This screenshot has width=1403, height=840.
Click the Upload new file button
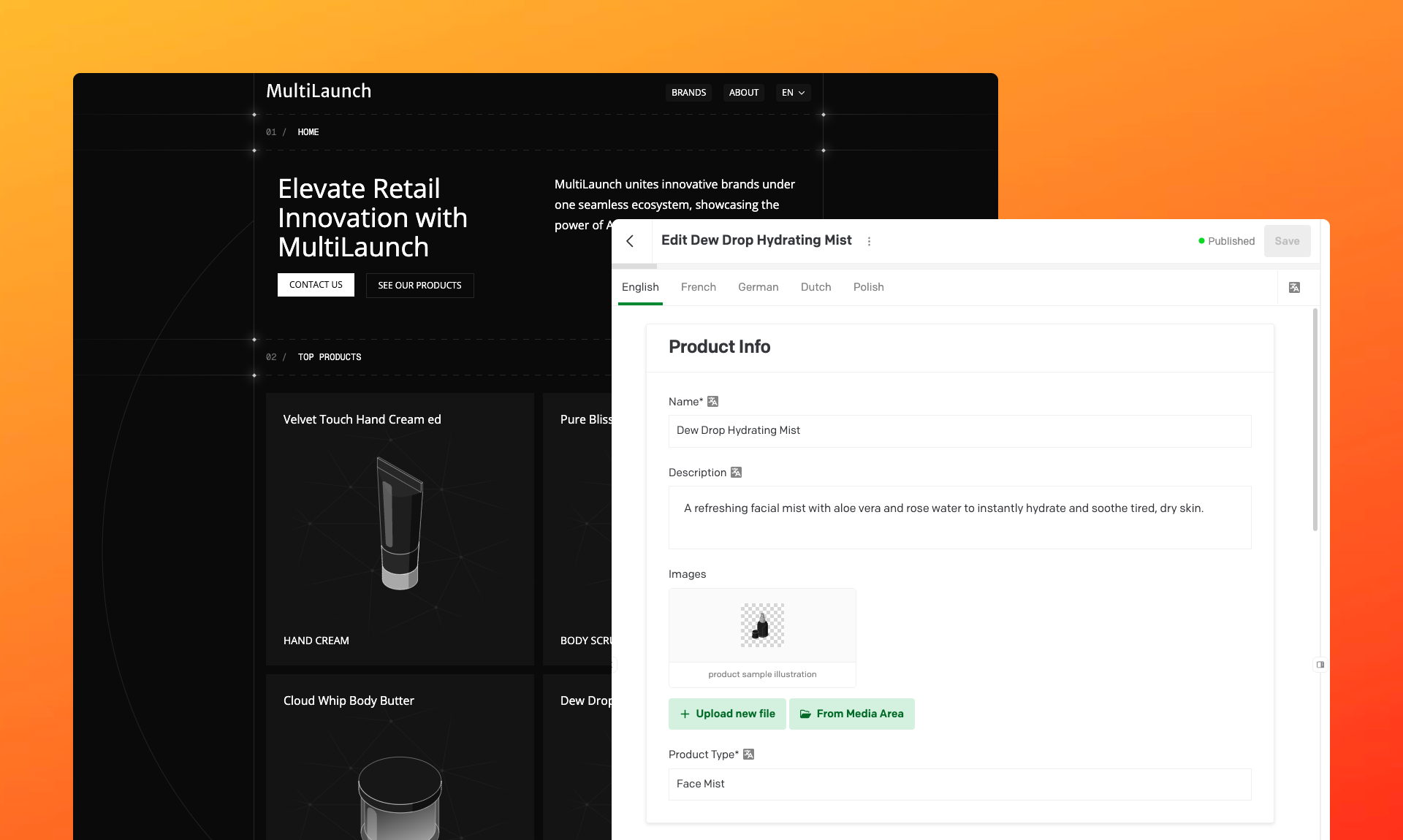pyautogui.click(x=727, y=714)
